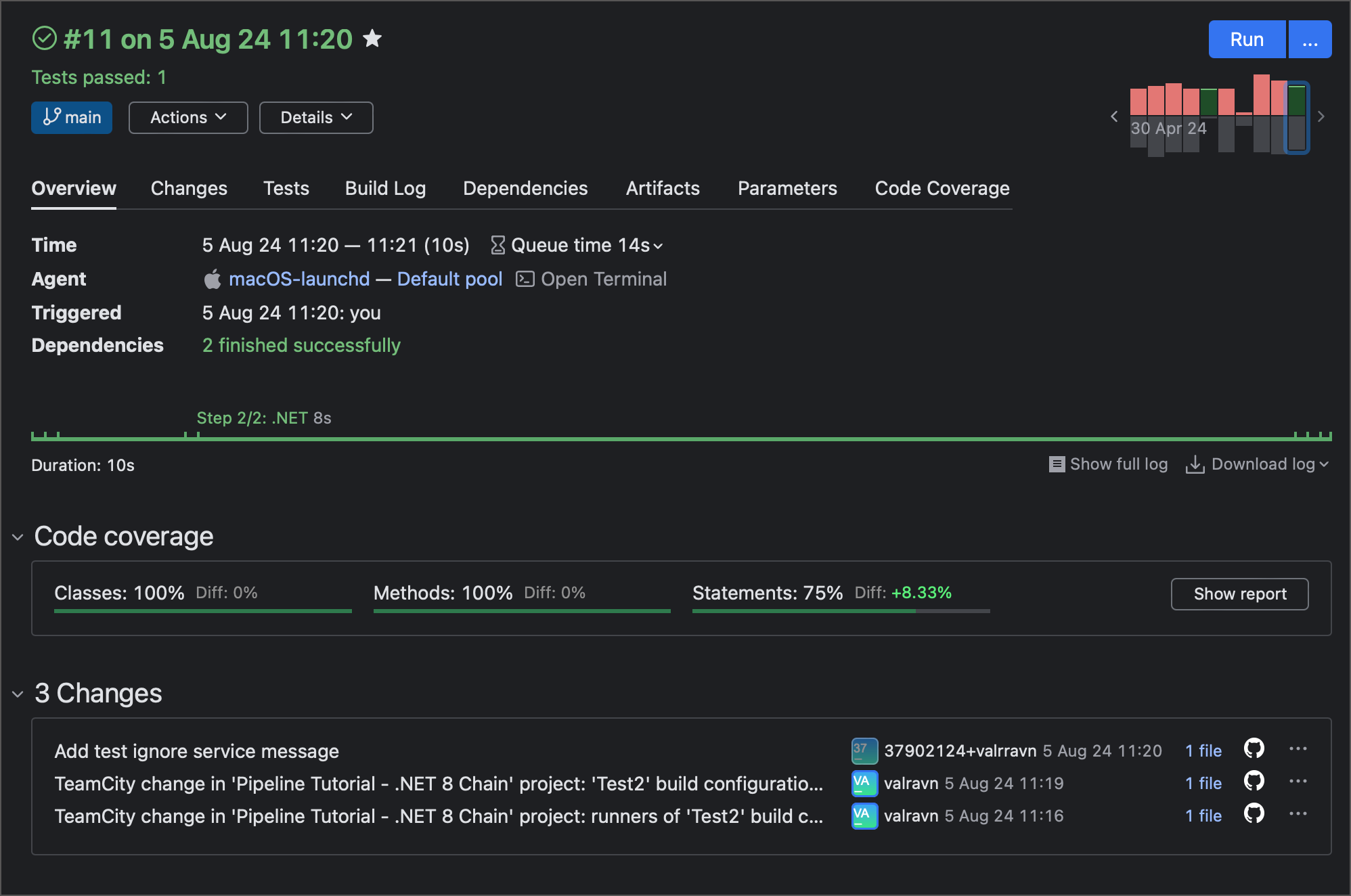Open the Actions dropdown
This screenshot has width=1351, height=896.
[x=187, y=117]
